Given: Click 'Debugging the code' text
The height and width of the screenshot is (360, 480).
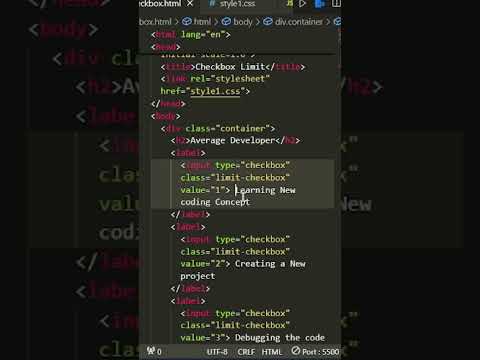Looking at the screenshot, I should (x=280, y=338).
